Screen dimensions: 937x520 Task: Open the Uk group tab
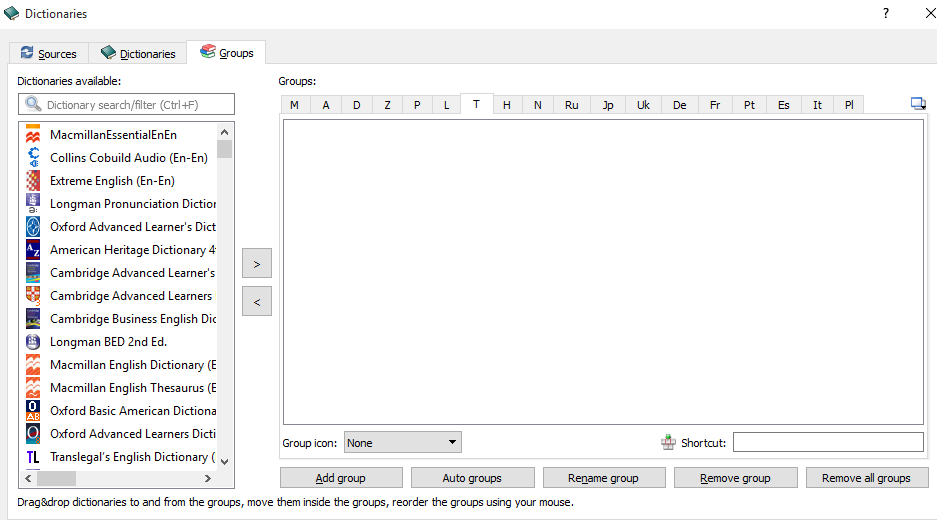643,105
